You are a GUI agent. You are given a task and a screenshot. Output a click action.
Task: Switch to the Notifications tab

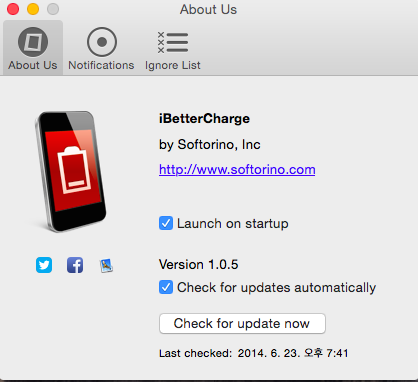pyautogui.click(x=101, y=49)
